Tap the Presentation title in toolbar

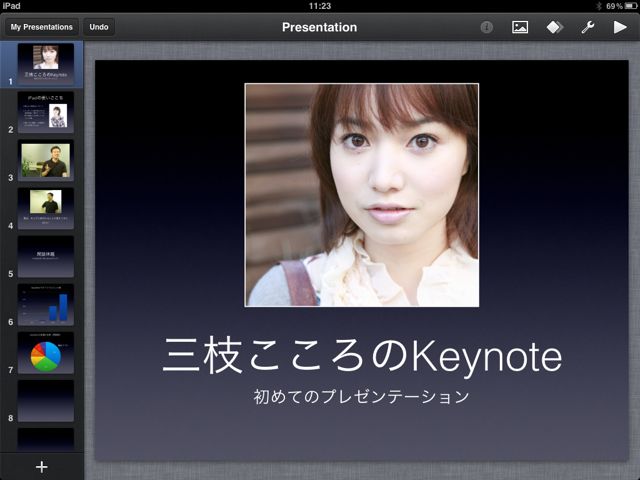(x=319, y=27)
